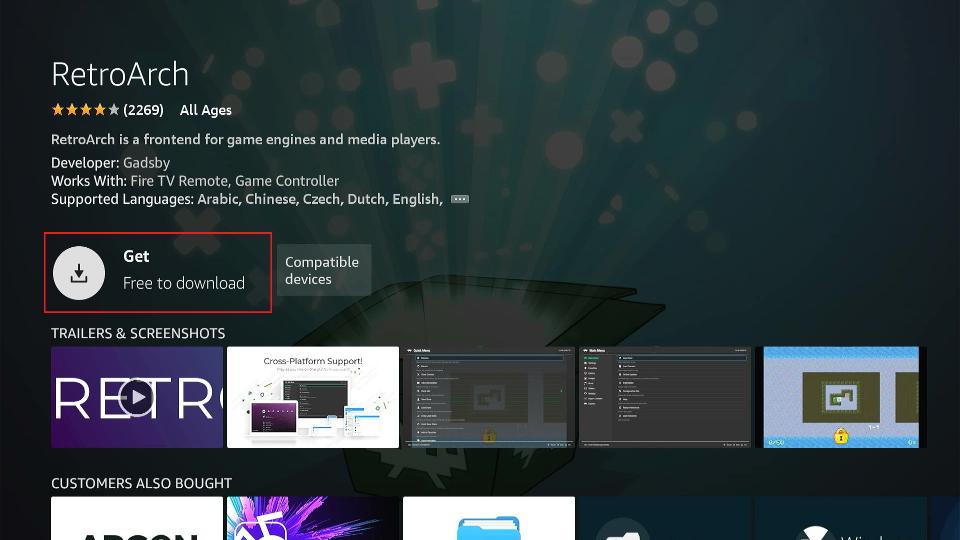
Task: Open the purple colorful app tile
Action: (313, 519)
